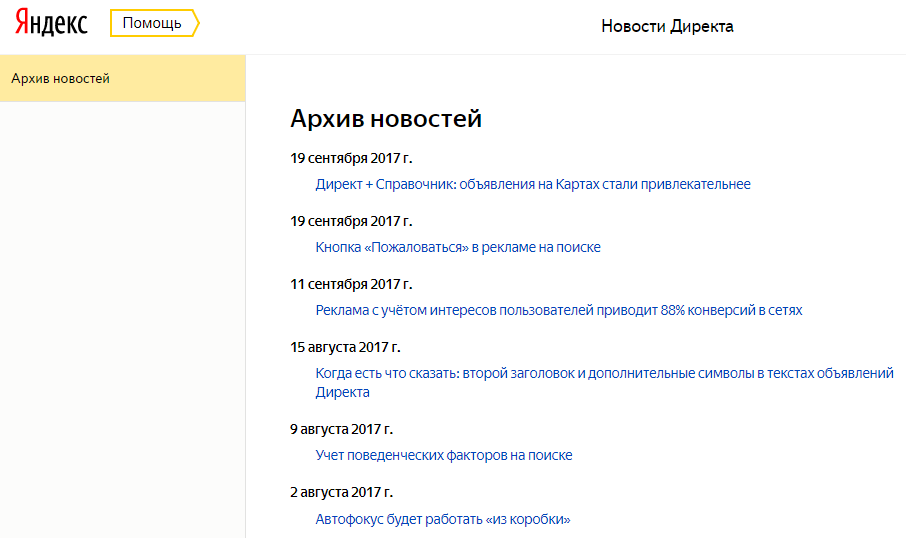The width and height of the screenshot is (906, 538).
Task: Click the 19 сентября date above Директ + Справочник
Action: click(351, 158)
